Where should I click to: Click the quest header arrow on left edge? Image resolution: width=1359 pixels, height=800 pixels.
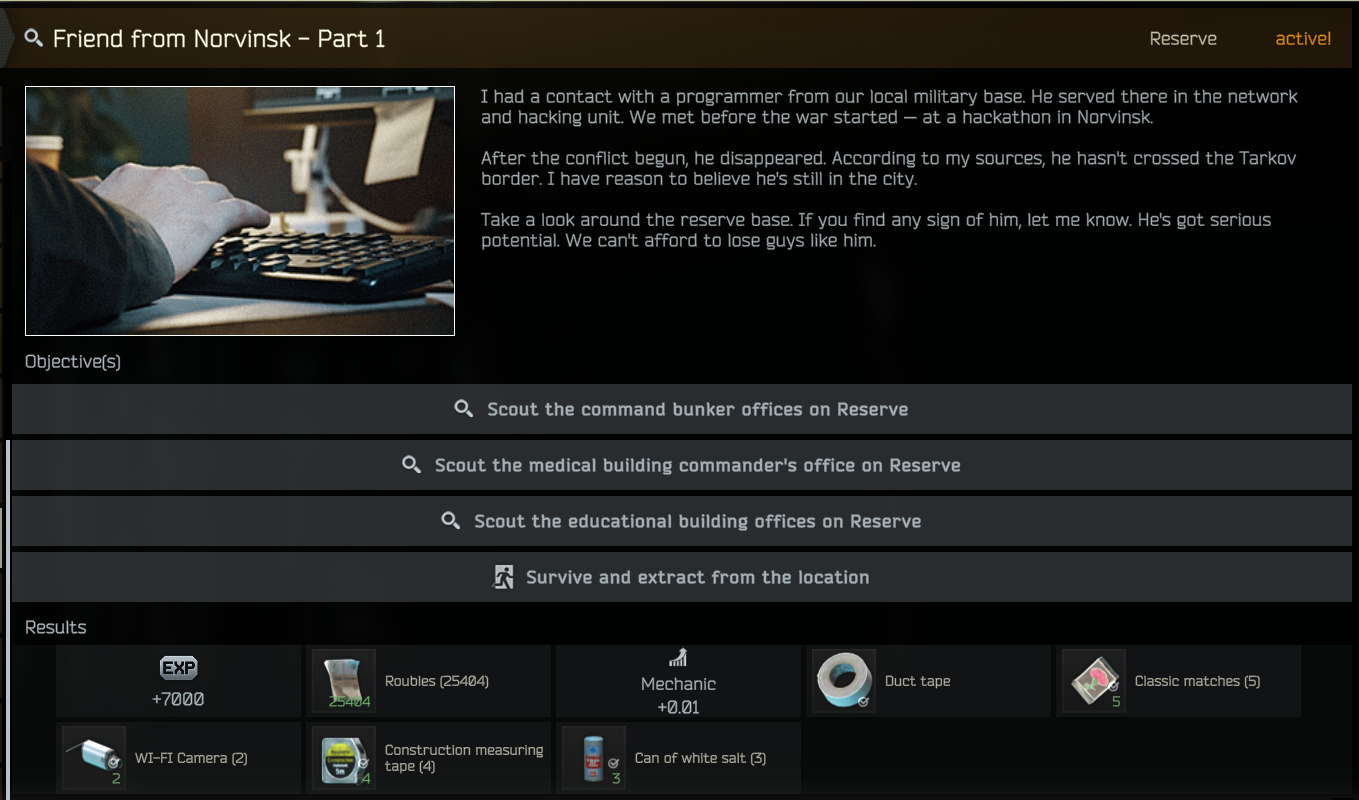tap(7, 39)
